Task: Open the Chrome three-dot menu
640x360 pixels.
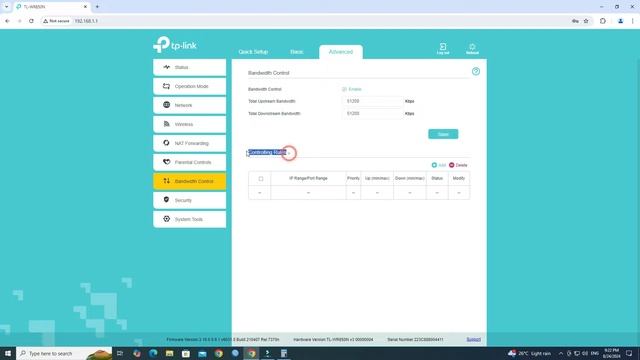Action: click(x=633, y=21)
